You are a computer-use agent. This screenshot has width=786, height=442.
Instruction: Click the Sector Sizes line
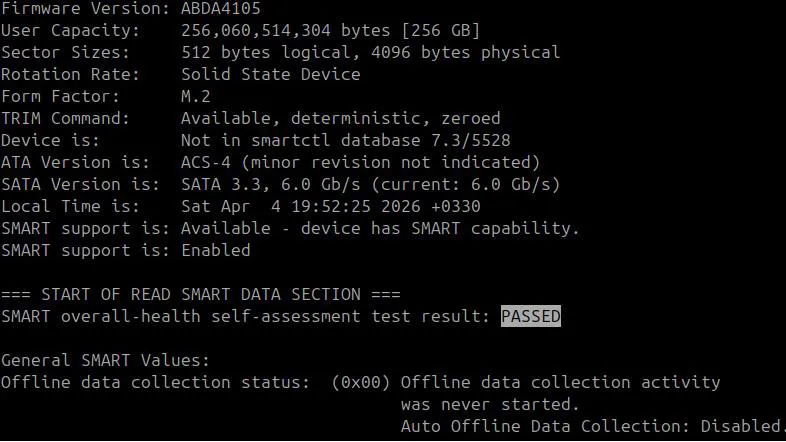280,53
